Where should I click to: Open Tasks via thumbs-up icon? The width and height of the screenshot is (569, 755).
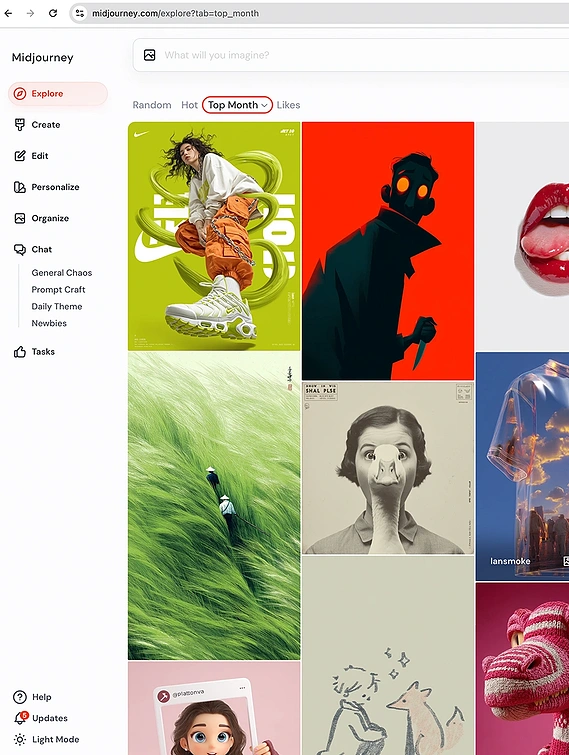click(20, 352)
